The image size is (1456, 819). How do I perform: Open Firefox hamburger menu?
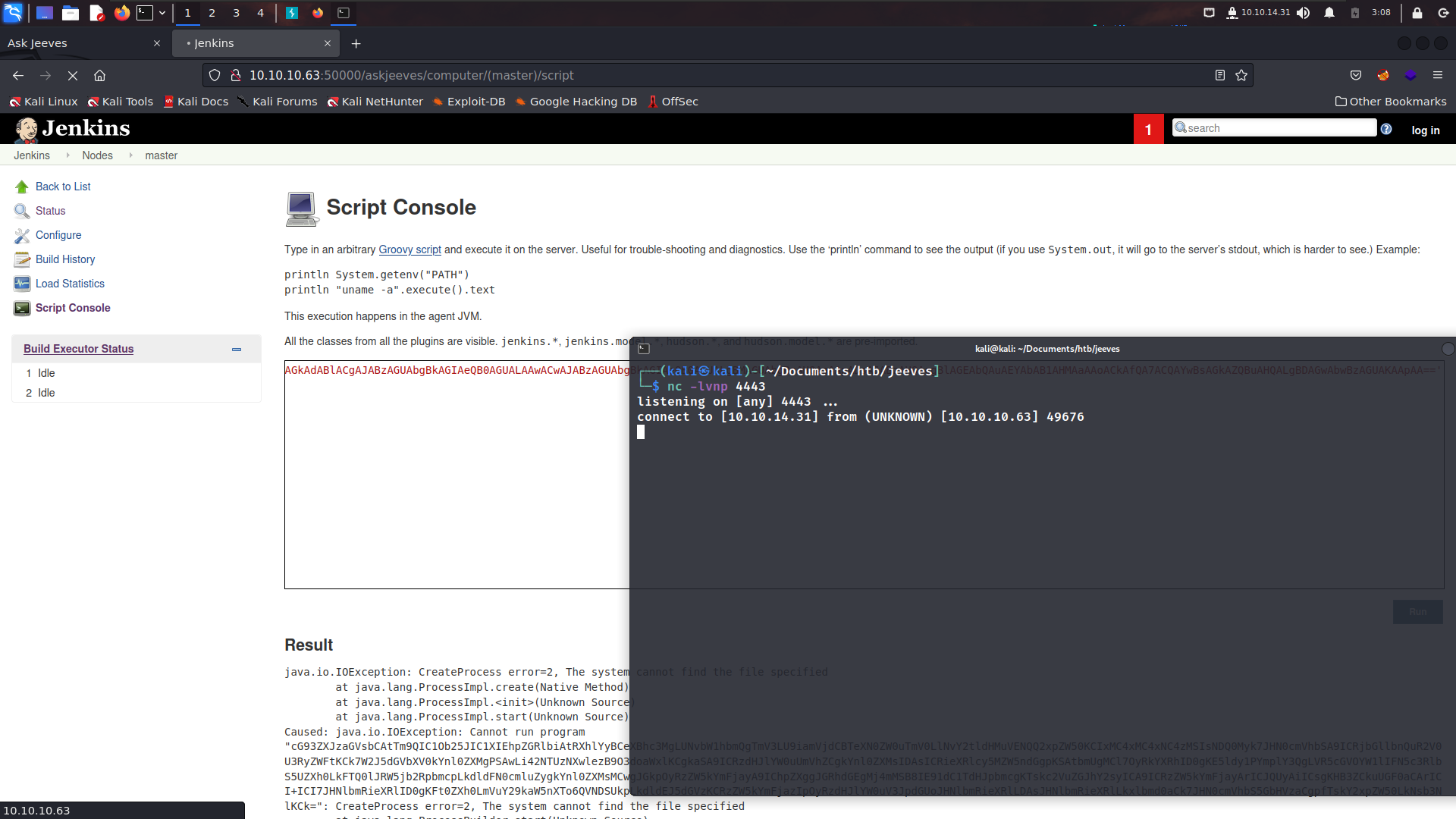click(1438, 75)
